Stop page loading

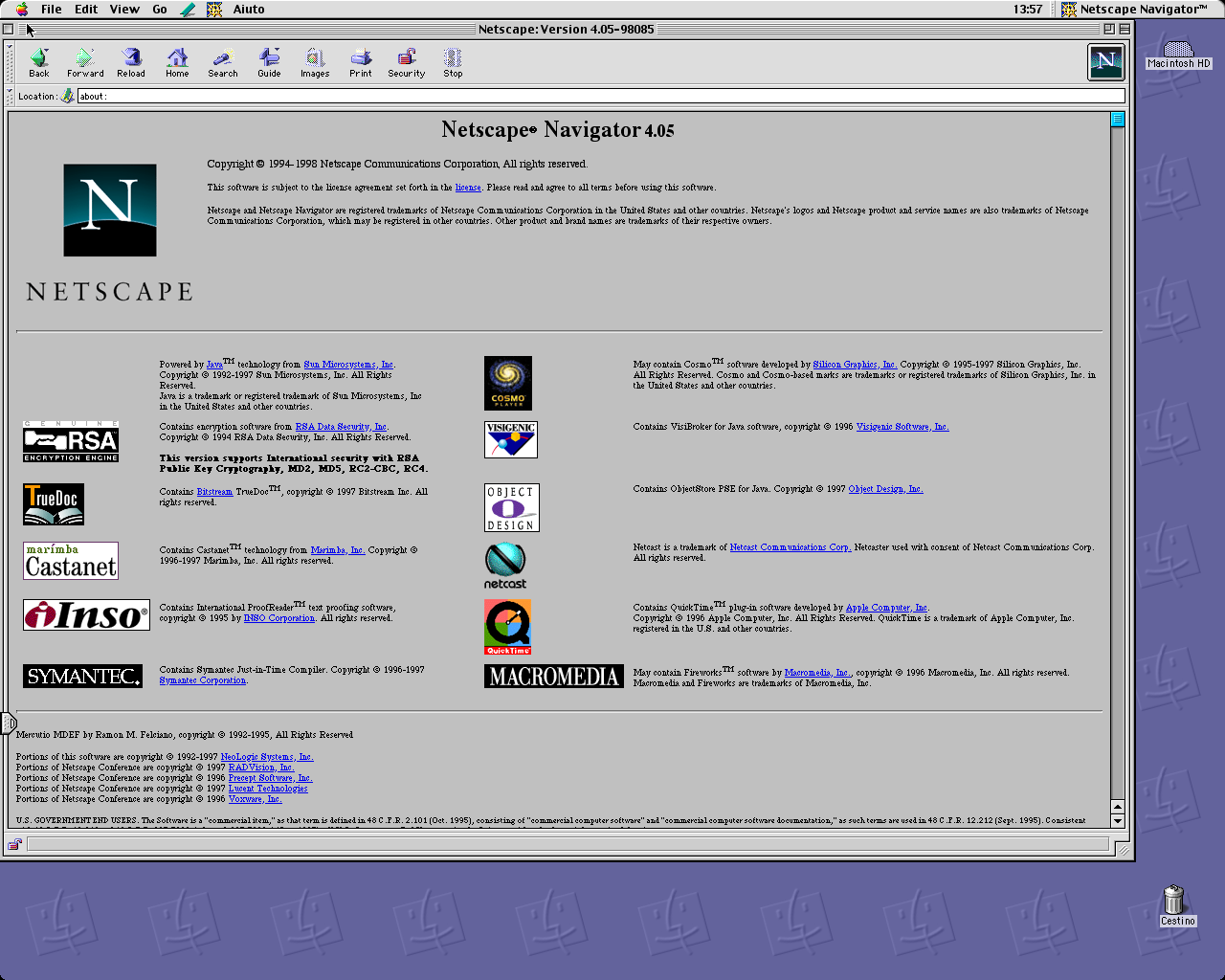pyautogui.click(x=453, y=63)
